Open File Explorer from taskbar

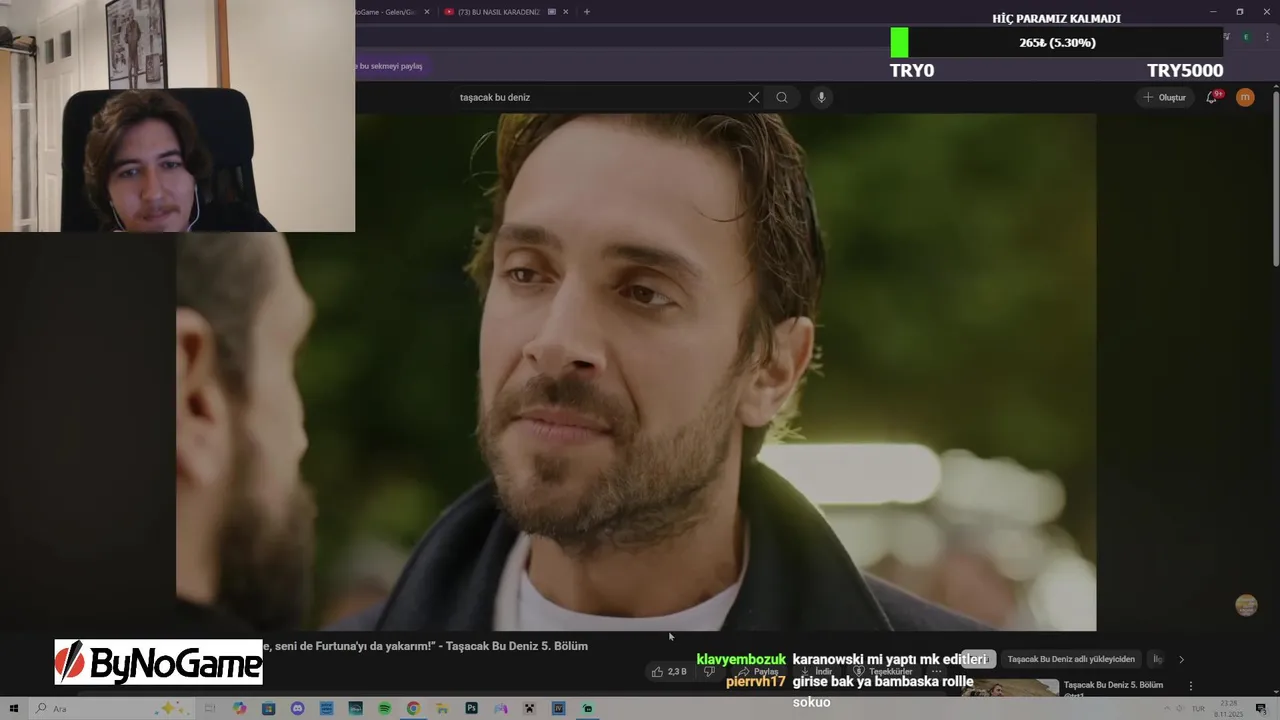(x=442, y=708)
